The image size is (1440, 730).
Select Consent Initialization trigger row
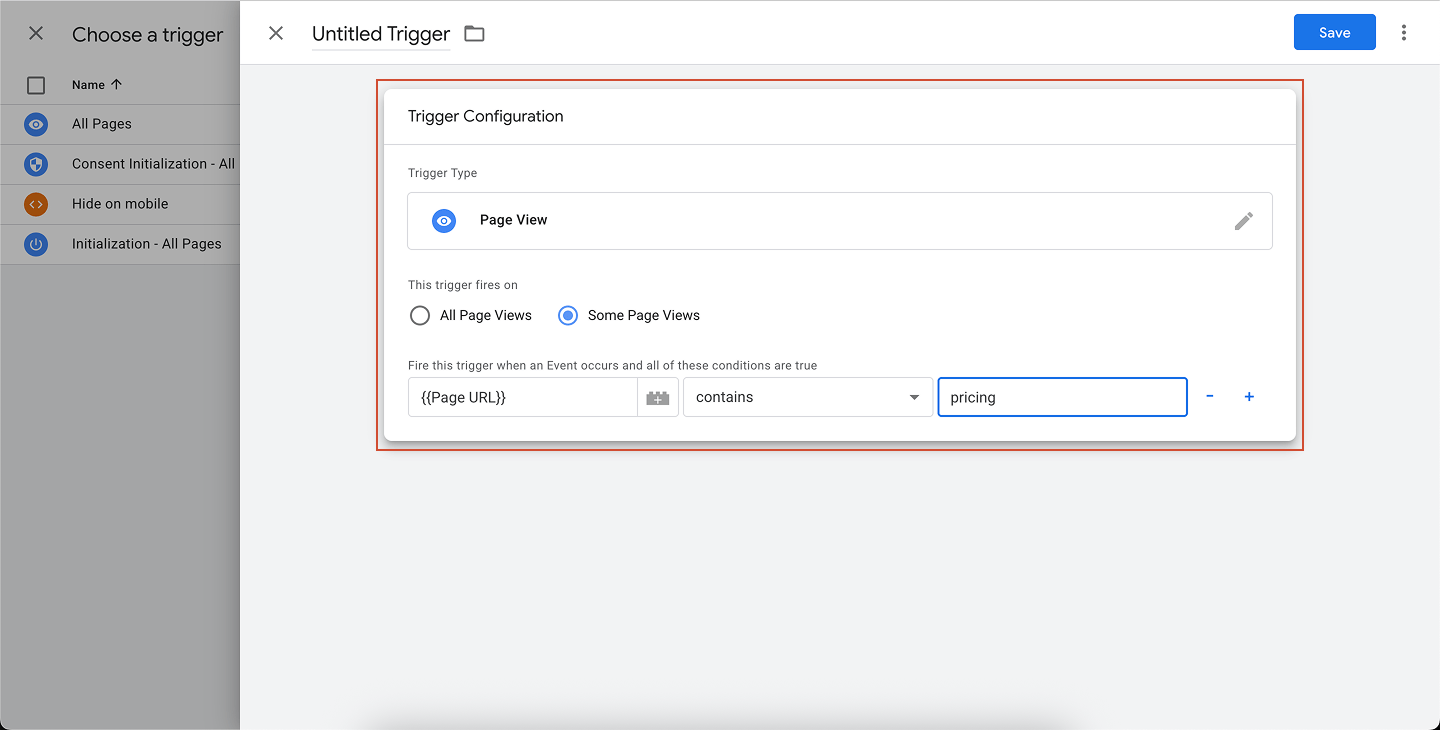pos(120,164)
